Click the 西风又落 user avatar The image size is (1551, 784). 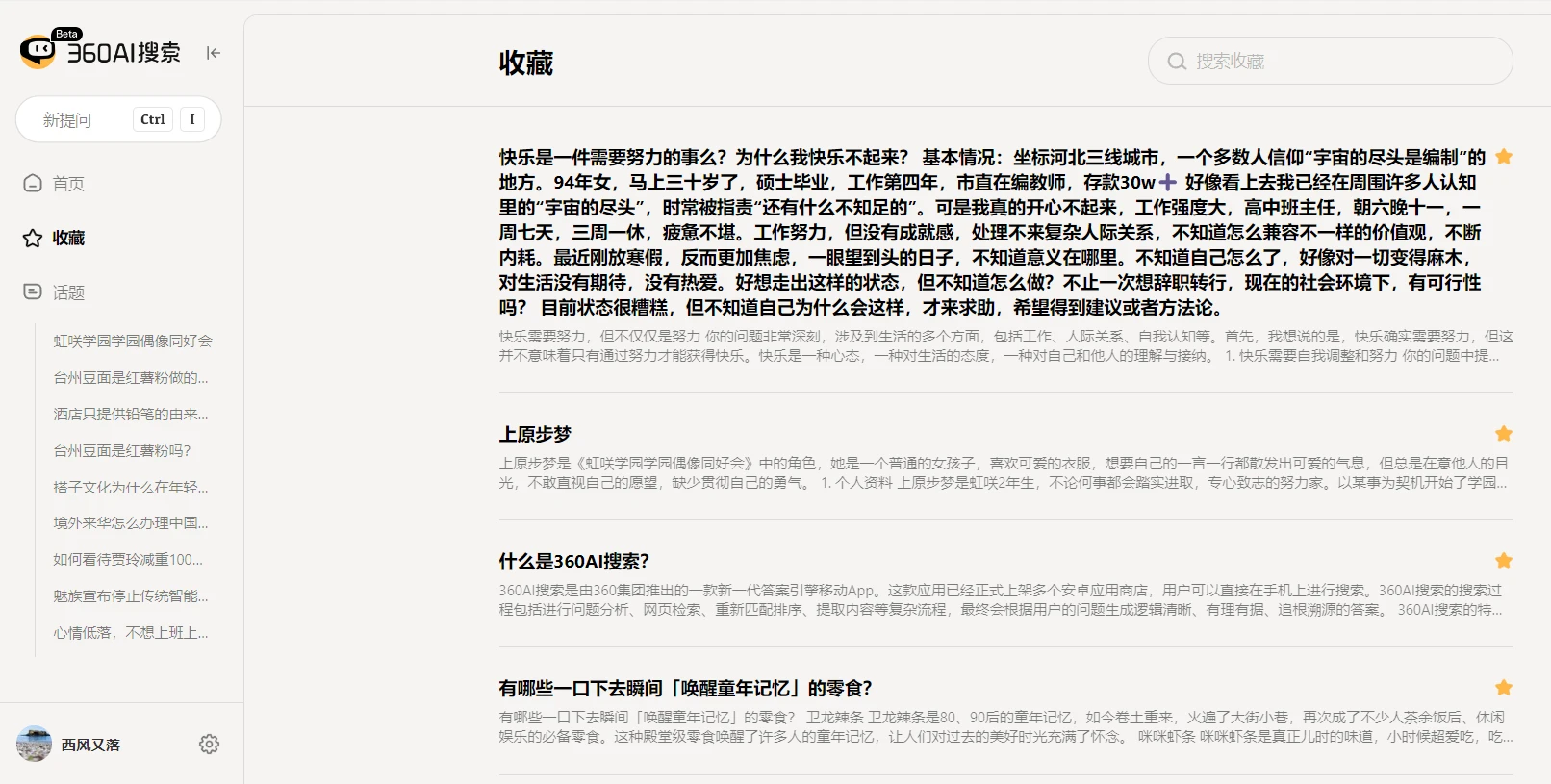click(x=34, y=744)
